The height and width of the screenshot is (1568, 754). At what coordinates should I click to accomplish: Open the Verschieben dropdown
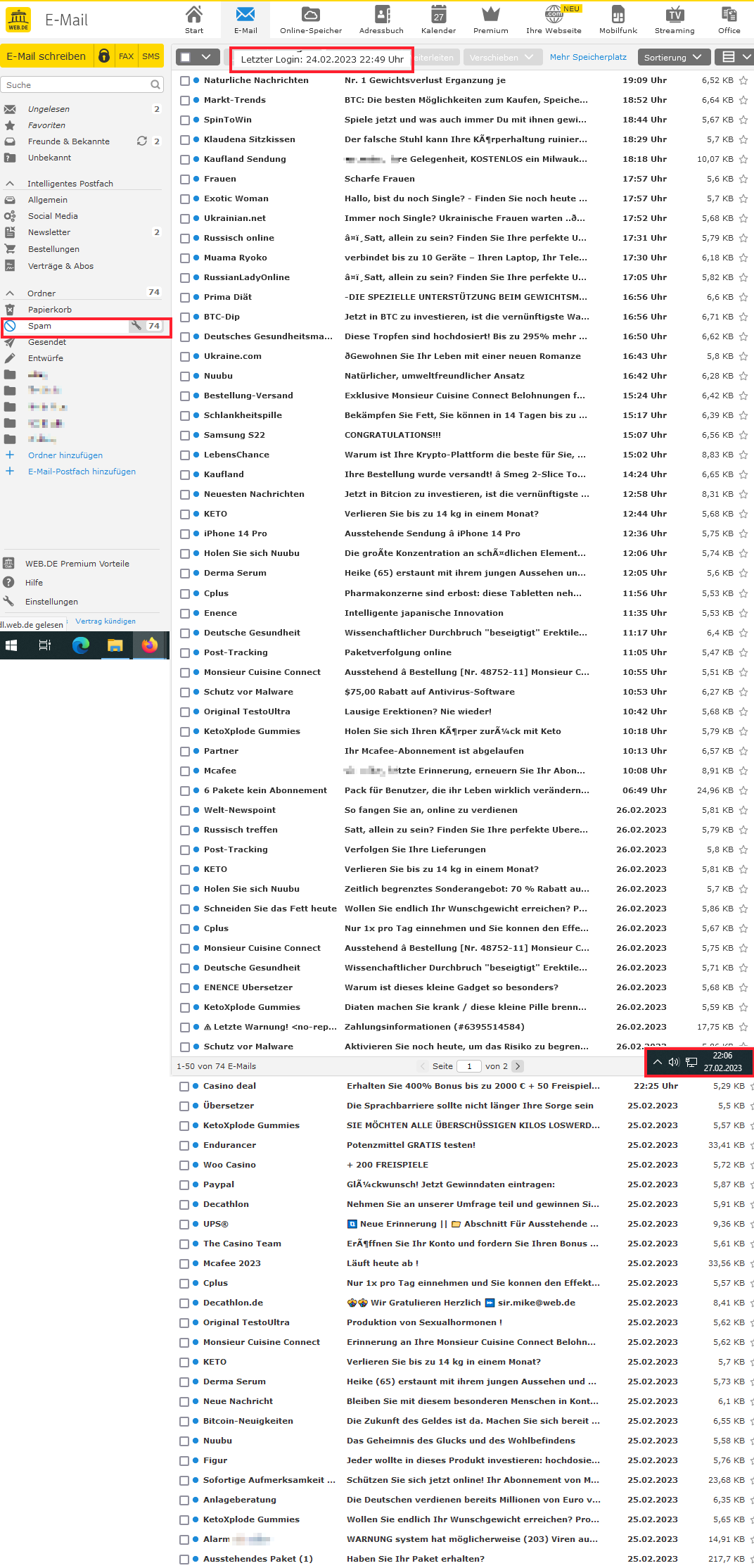(502, 58)
